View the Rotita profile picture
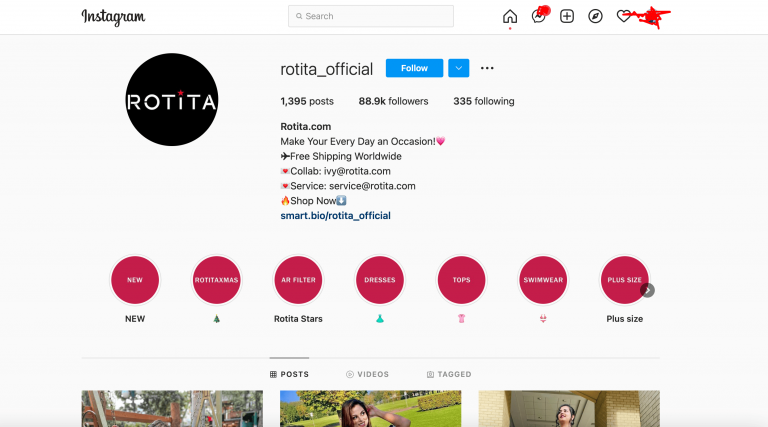 click(172, 99)
